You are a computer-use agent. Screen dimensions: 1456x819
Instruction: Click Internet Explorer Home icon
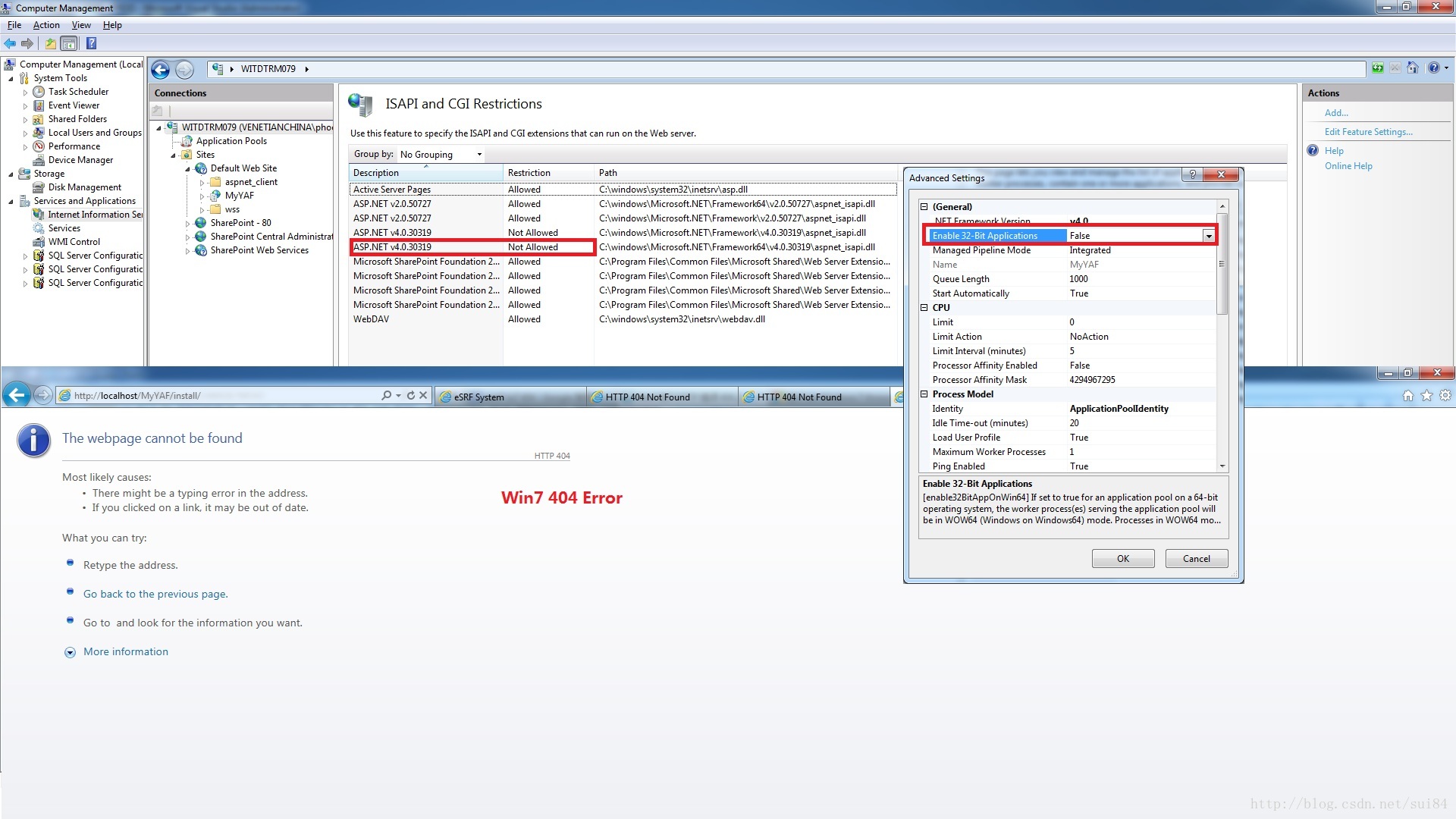[x=1408, y=396]
